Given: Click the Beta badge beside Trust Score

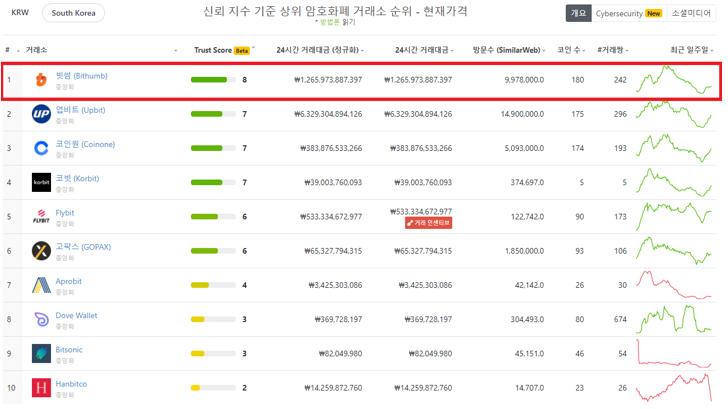Looking at the screenshot, I should (x=242, y=51).
